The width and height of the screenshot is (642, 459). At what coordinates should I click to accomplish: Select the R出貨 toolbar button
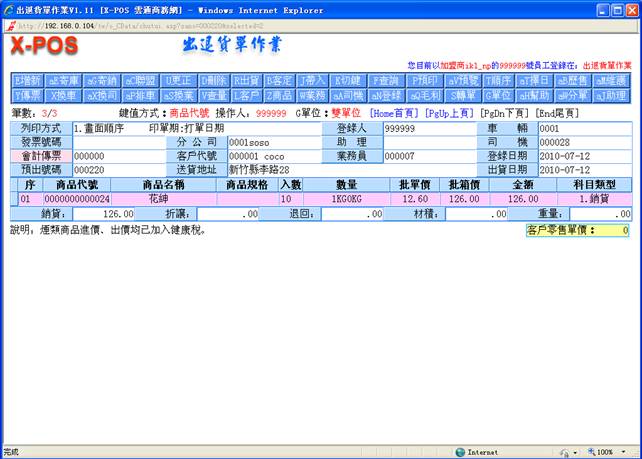247,81
